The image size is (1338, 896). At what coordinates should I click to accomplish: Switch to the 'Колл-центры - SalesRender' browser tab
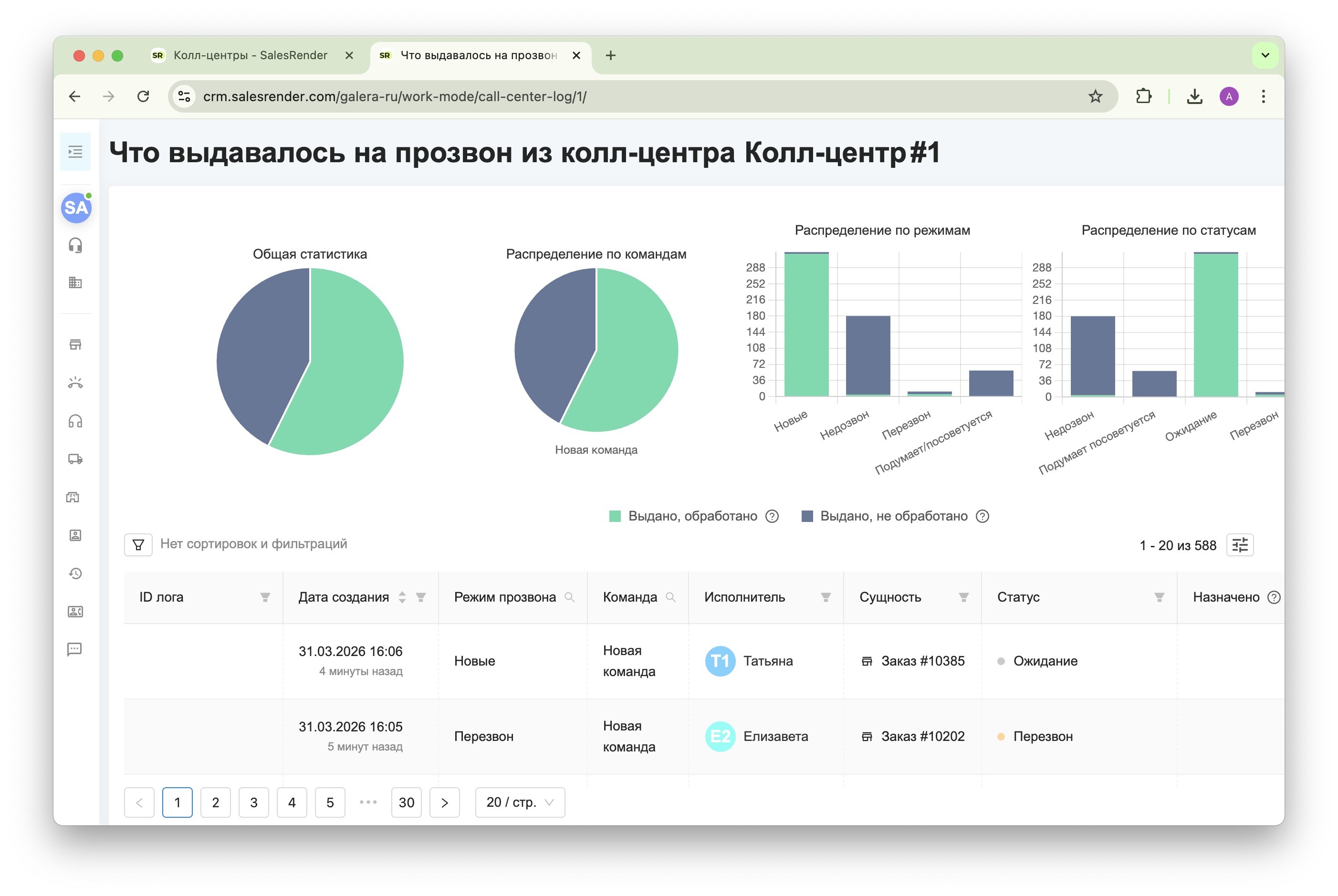click(x=251, y=55)
